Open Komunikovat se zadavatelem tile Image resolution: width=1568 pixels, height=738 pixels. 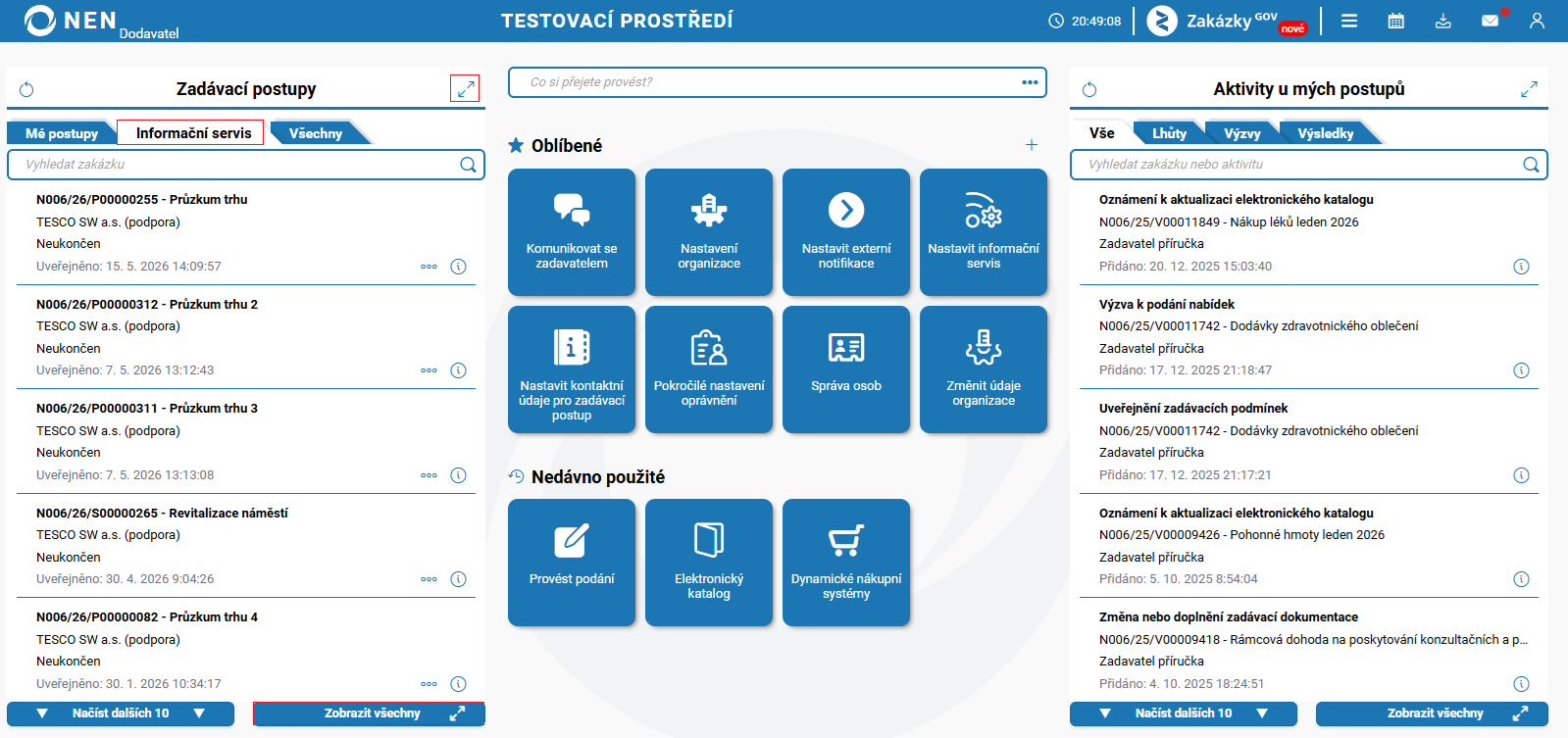[x=572, y=232]
